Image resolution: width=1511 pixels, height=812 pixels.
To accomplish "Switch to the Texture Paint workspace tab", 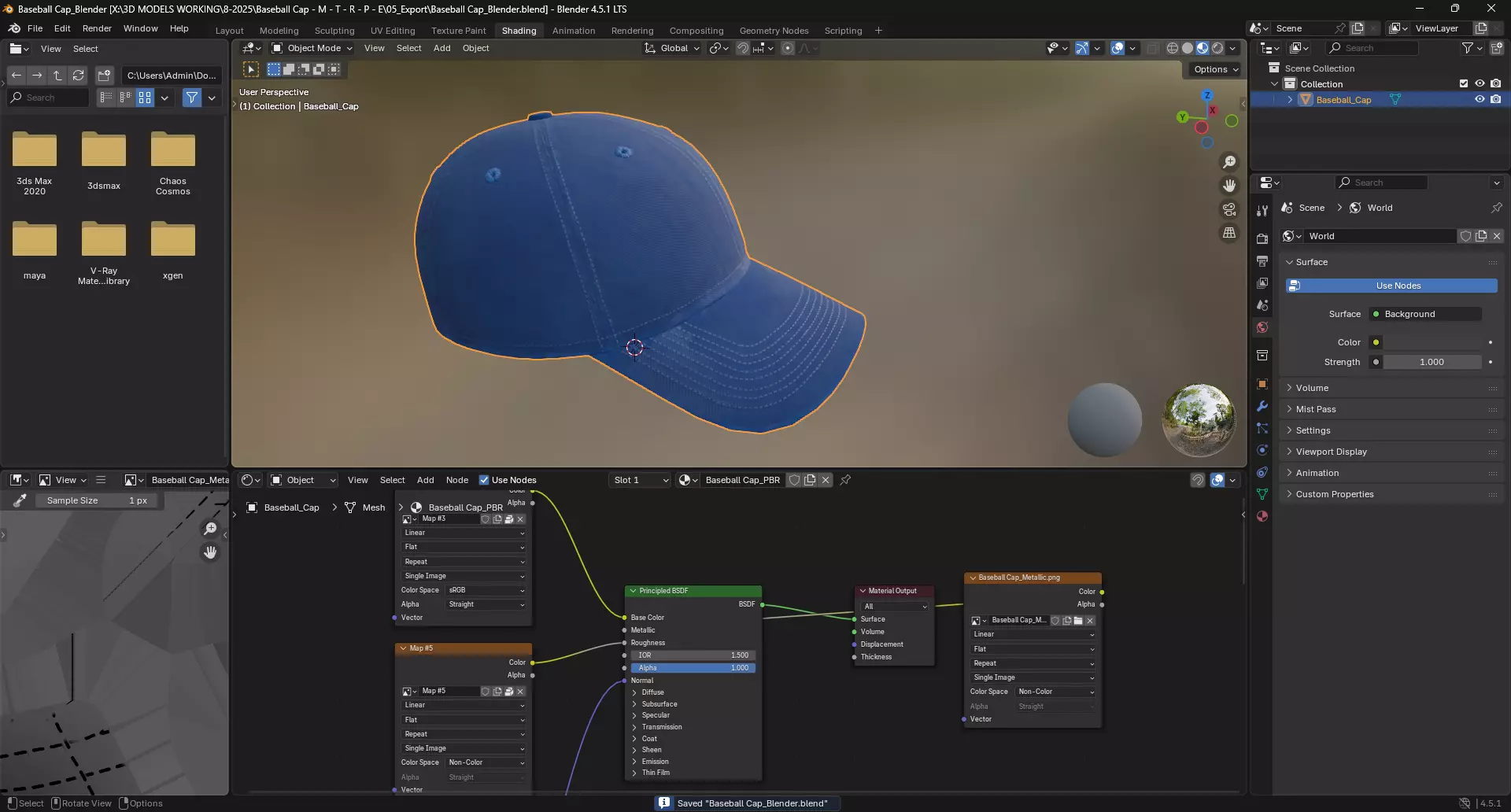I will 458,31.
